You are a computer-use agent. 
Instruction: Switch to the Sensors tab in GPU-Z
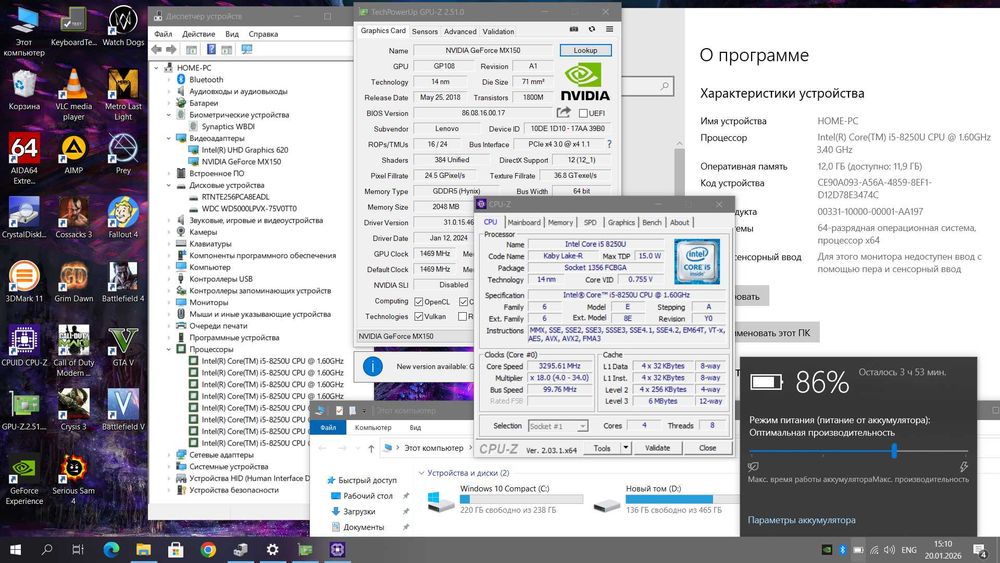(425, 31)
